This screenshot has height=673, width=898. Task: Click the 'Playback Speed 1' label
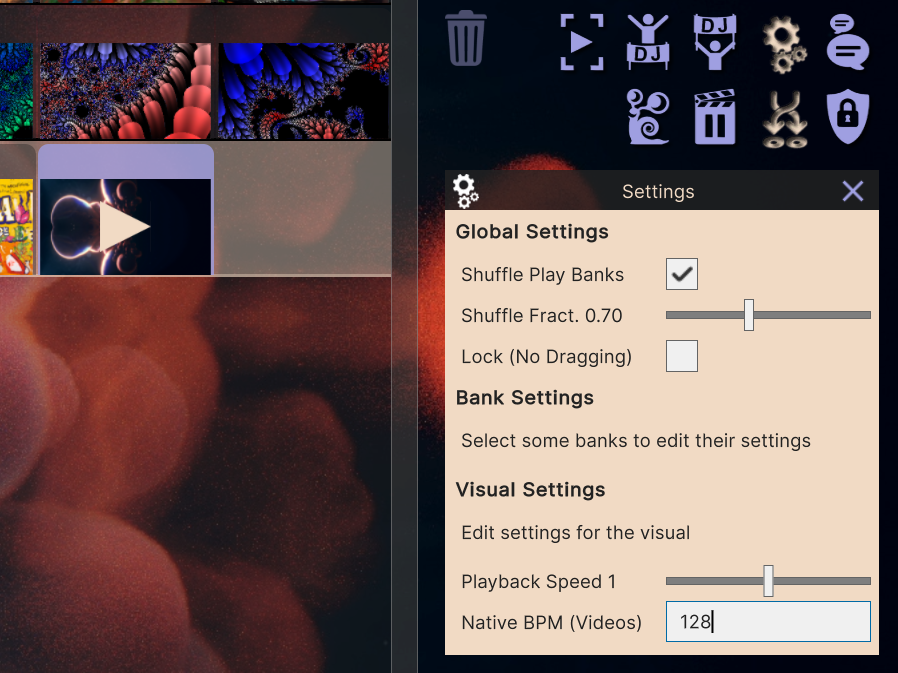coord(538,582)
